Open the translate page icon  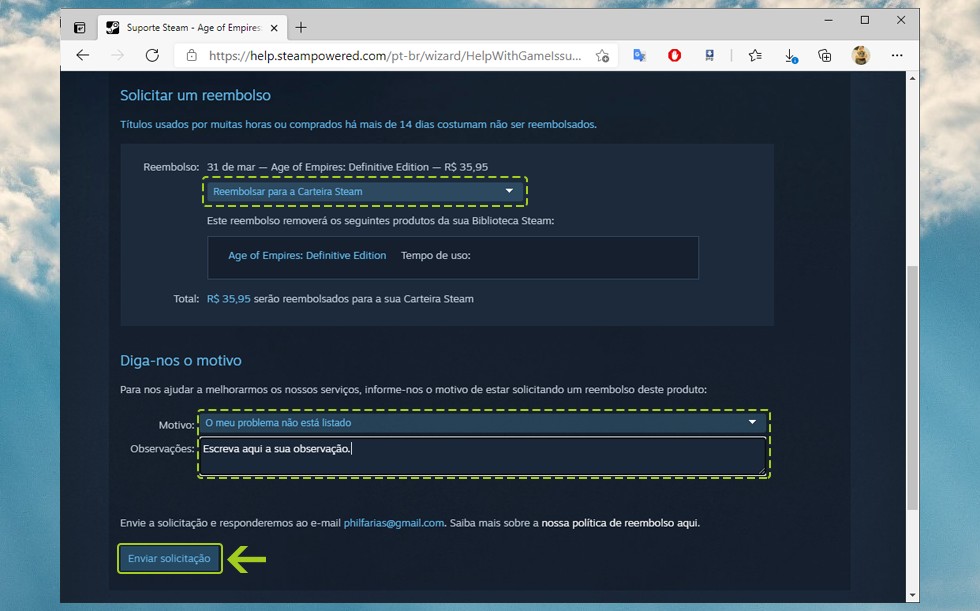[x=640, y=56]
